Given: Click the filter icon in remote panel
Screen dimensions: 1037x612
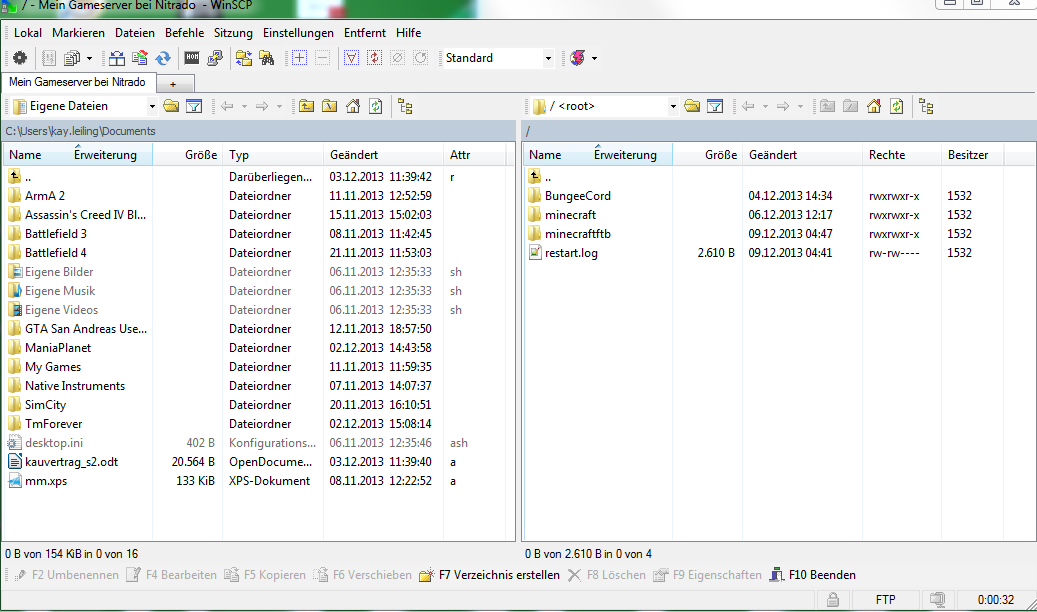Looking at the screenshot, I should pos(715,106).
